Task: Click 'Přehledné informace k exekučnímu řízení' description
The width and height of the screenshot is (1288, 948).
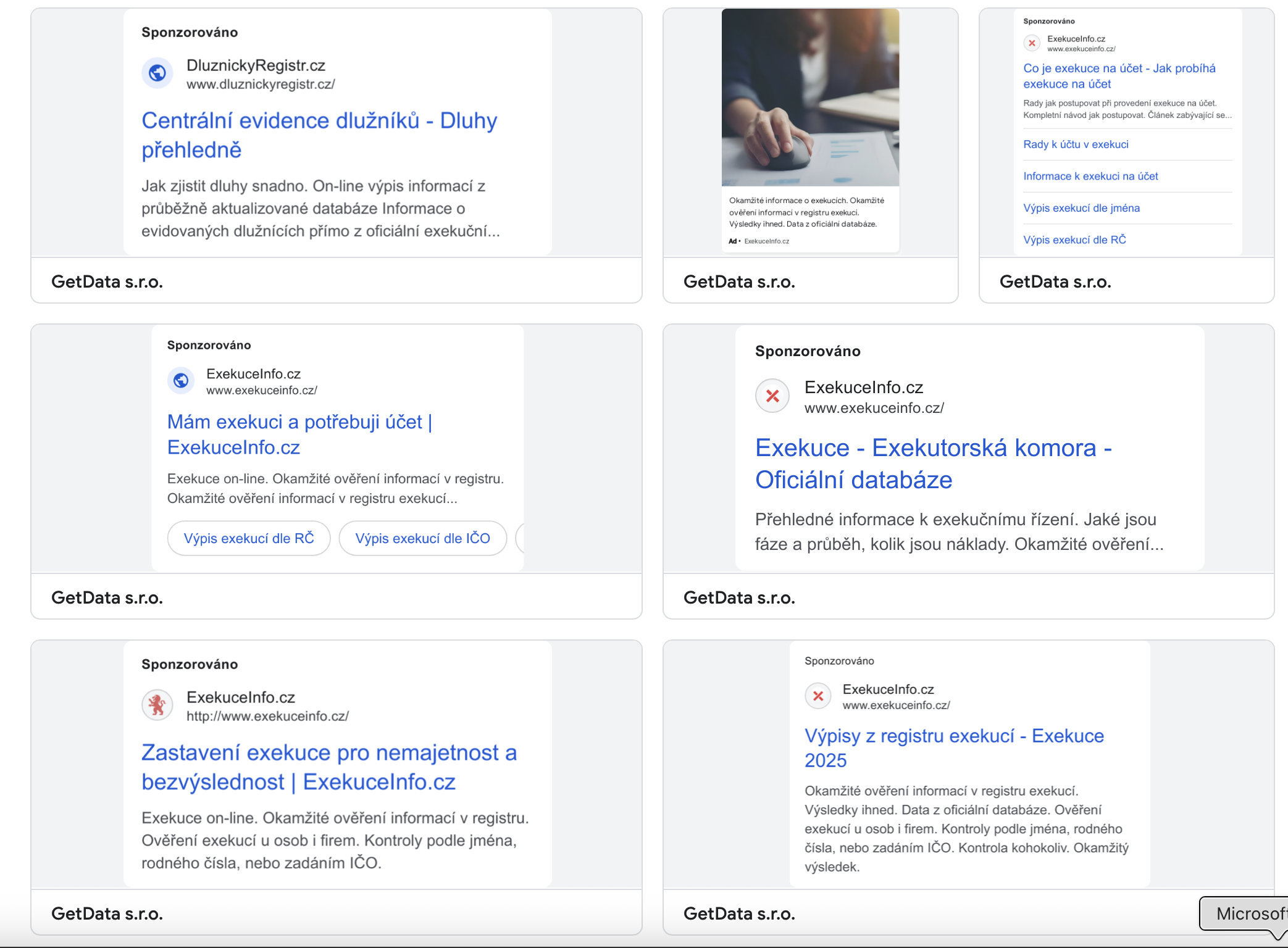Action: point(959,532)
